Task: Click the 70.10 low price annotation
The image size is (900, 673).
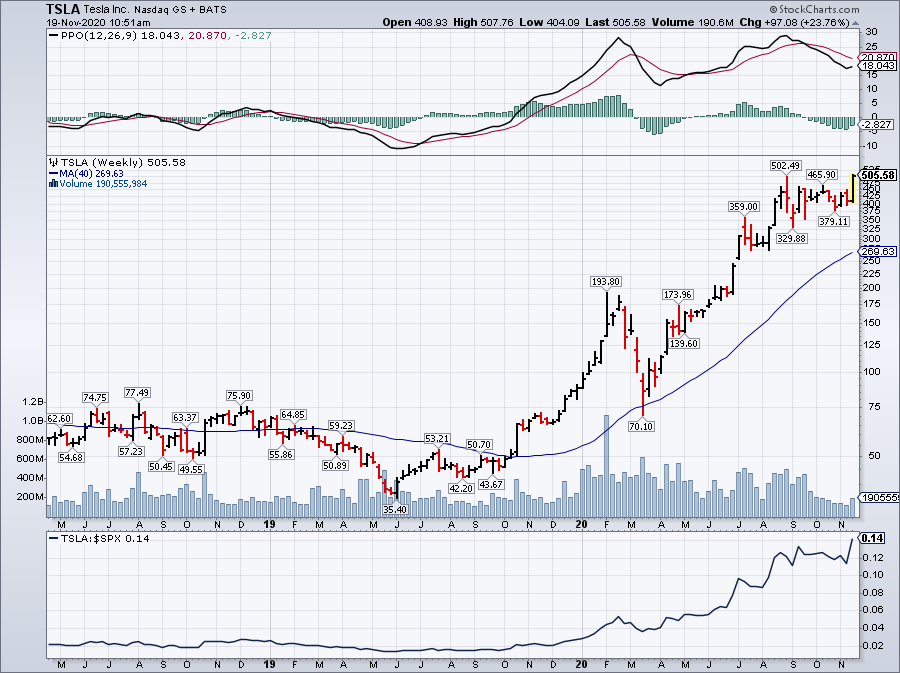Action: click(x=641, y=426)
